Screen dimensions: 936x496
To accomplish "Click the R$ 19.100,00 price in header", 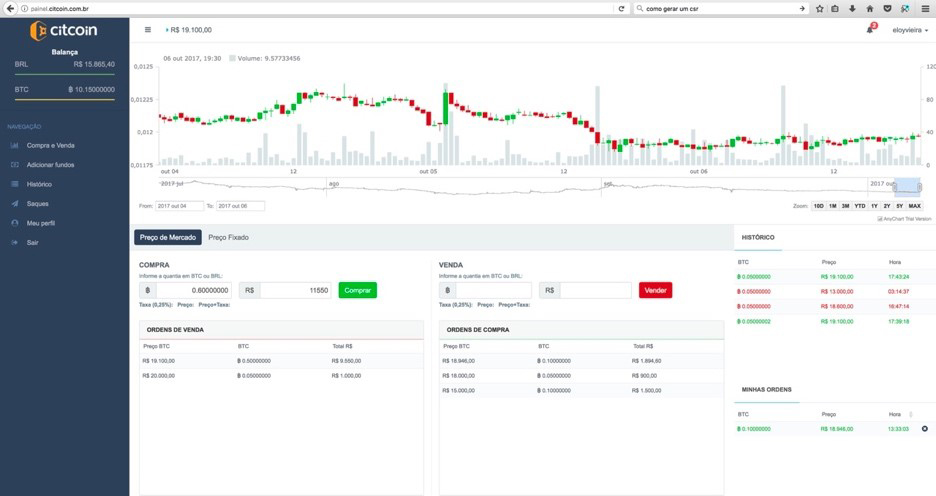I will coord(191,30).
